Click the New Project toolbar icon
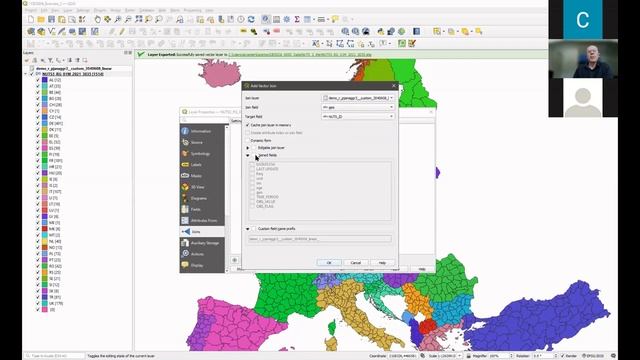This screenshot has height=360, width=640. (x=31, y=19)
